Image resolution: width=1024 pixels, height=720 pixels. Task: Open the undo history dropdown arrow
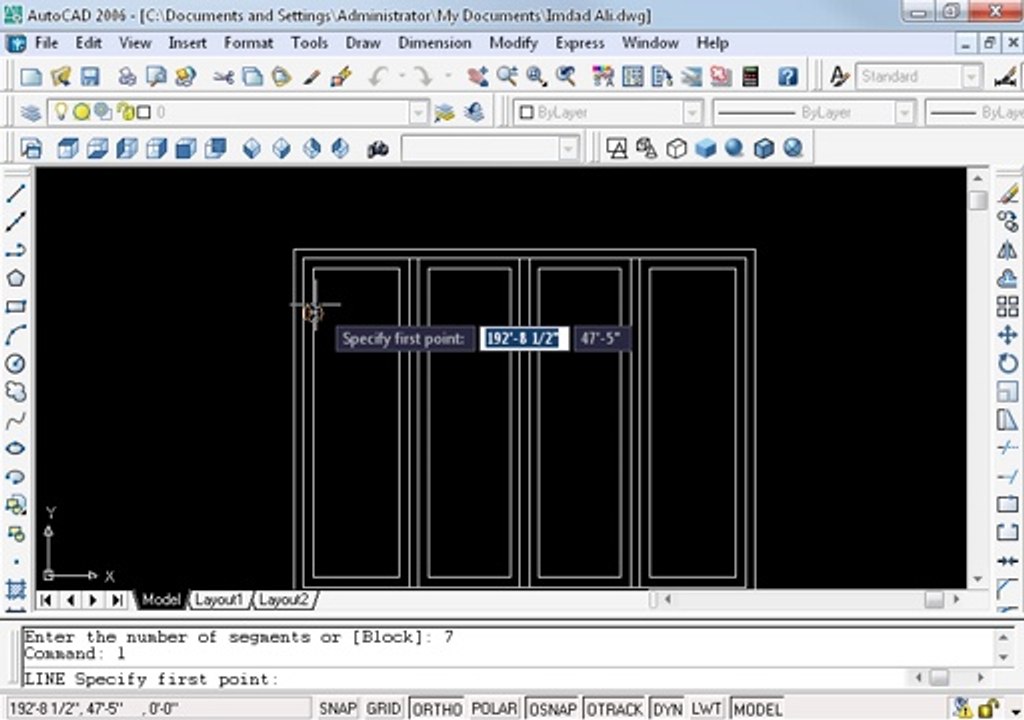402,76
